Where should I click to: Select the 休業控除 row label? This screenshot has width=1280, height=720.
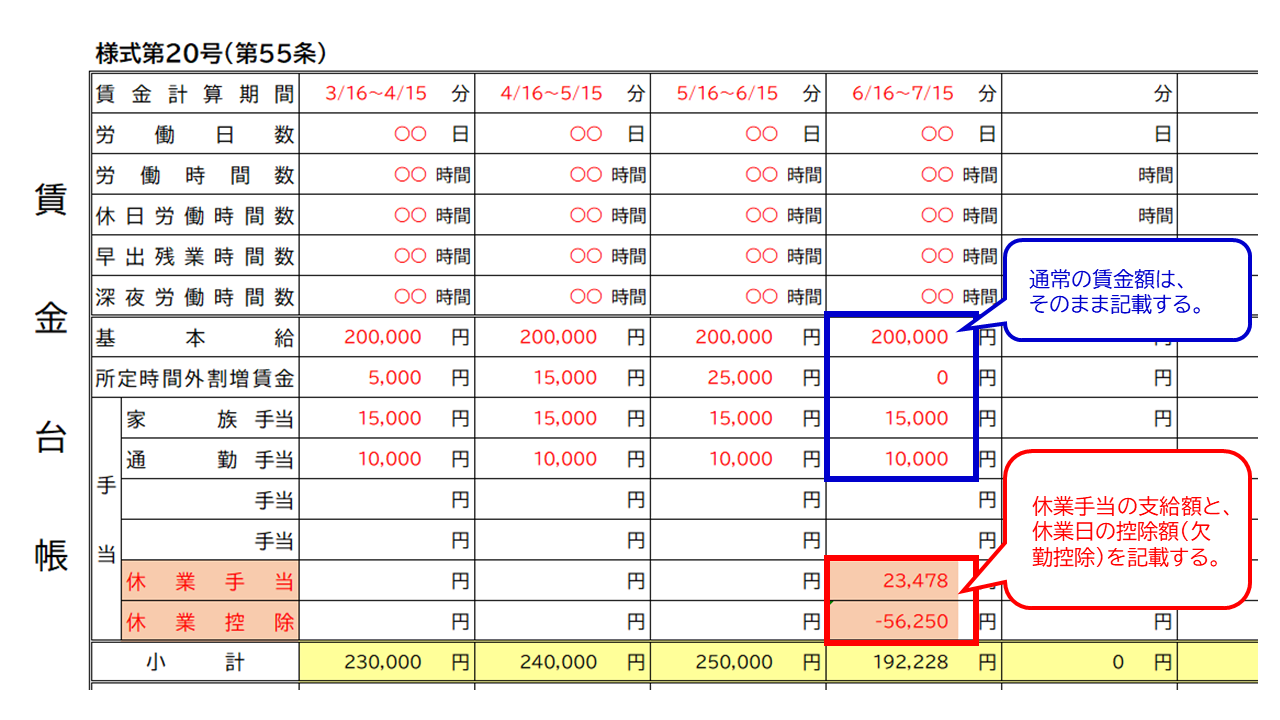point(210,622)
